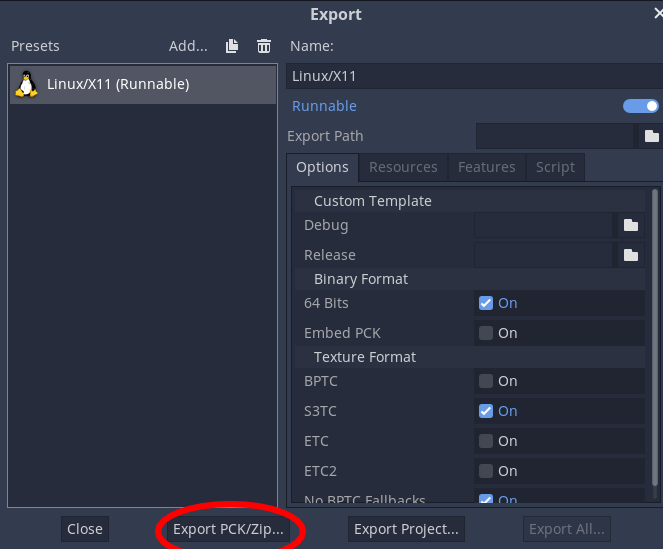Toggle the Runnable switch off
The image size is (663, 549).
[640, 106]
